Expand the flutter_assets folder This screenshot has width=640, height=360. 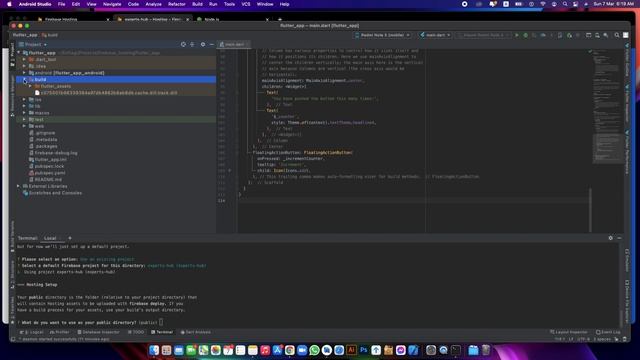pos(30,86)
